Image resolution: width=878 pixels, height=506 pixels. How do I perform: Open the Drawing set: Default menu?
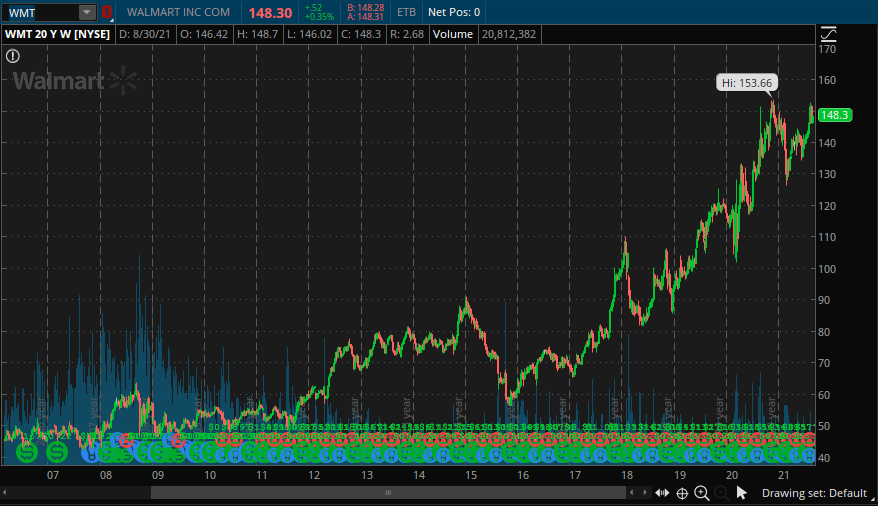[x=814, y=493]
